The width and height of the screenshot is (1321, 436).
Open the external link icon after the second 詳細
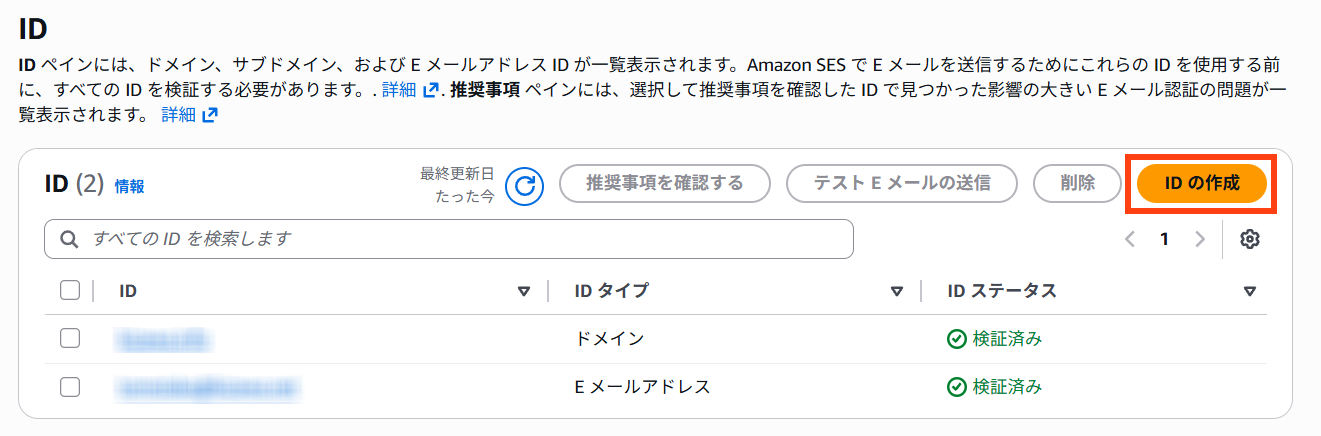[x=210, y=115]
